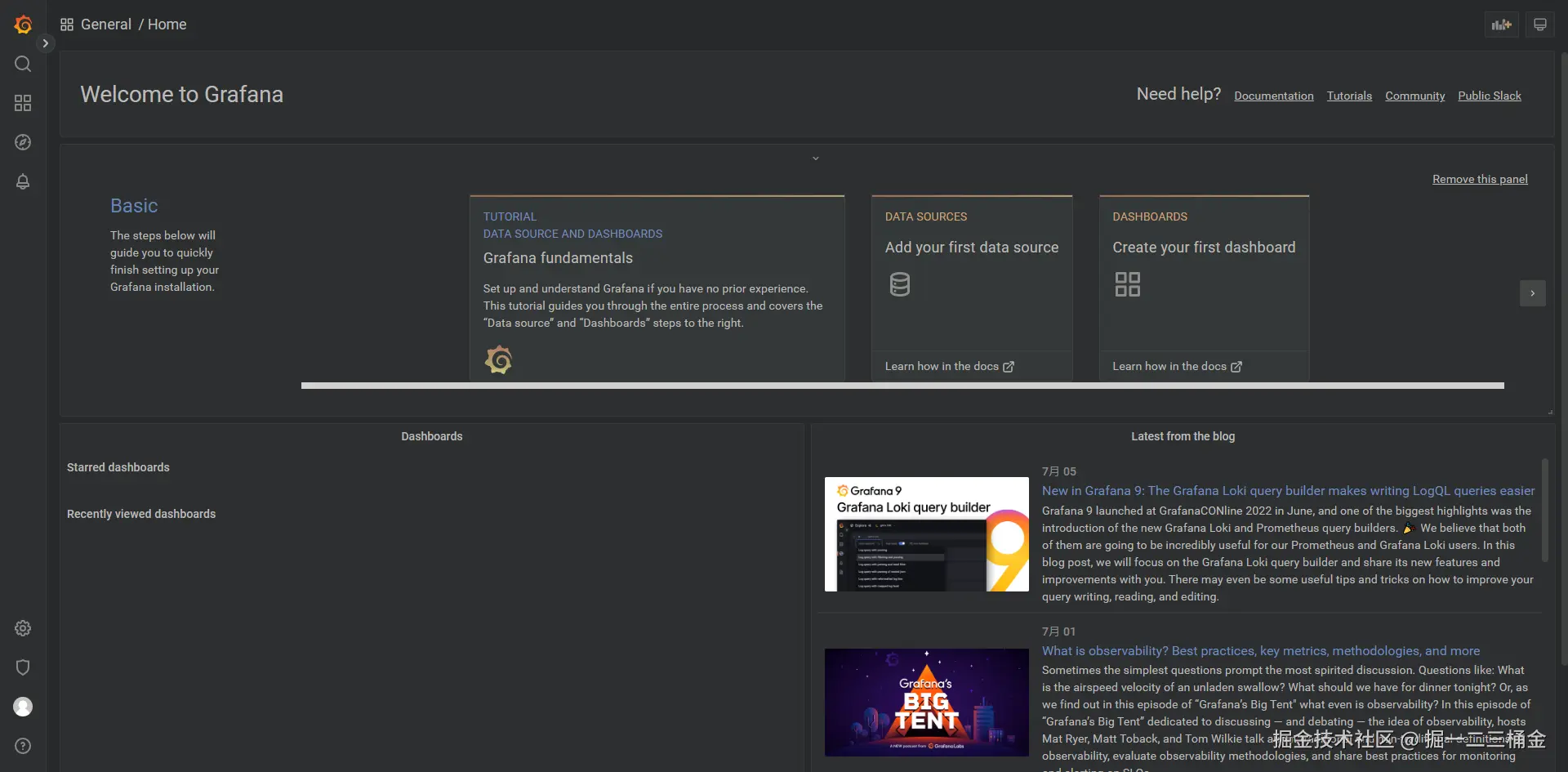Click the grid icon in Dashboards card

point(1127,284)
